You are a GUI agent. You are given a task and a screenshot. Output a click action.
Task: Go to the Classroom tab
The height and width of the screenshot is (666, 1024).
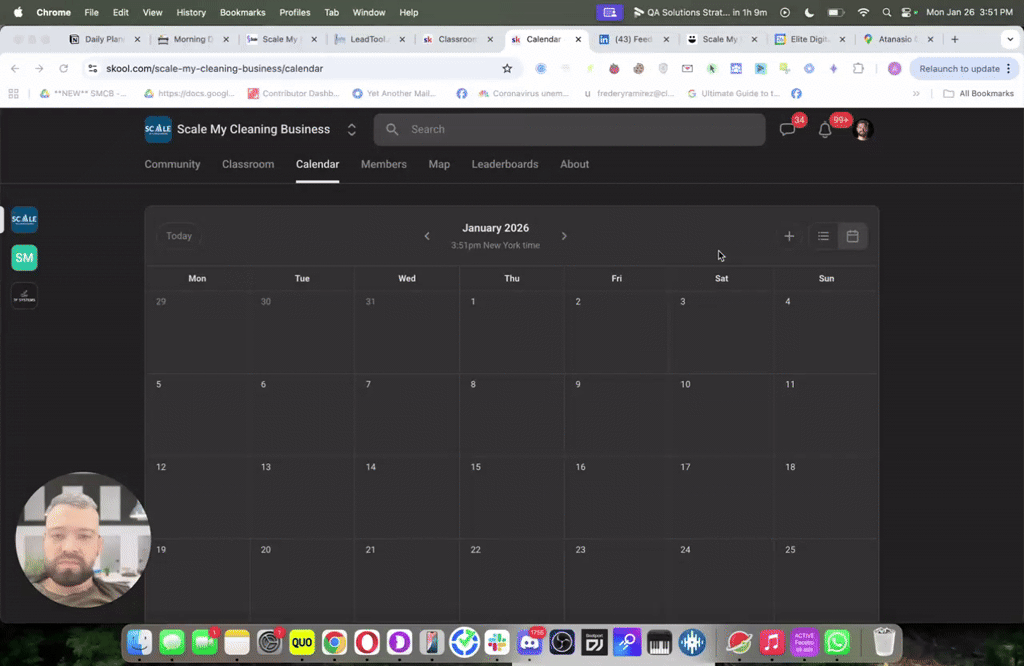248,165
